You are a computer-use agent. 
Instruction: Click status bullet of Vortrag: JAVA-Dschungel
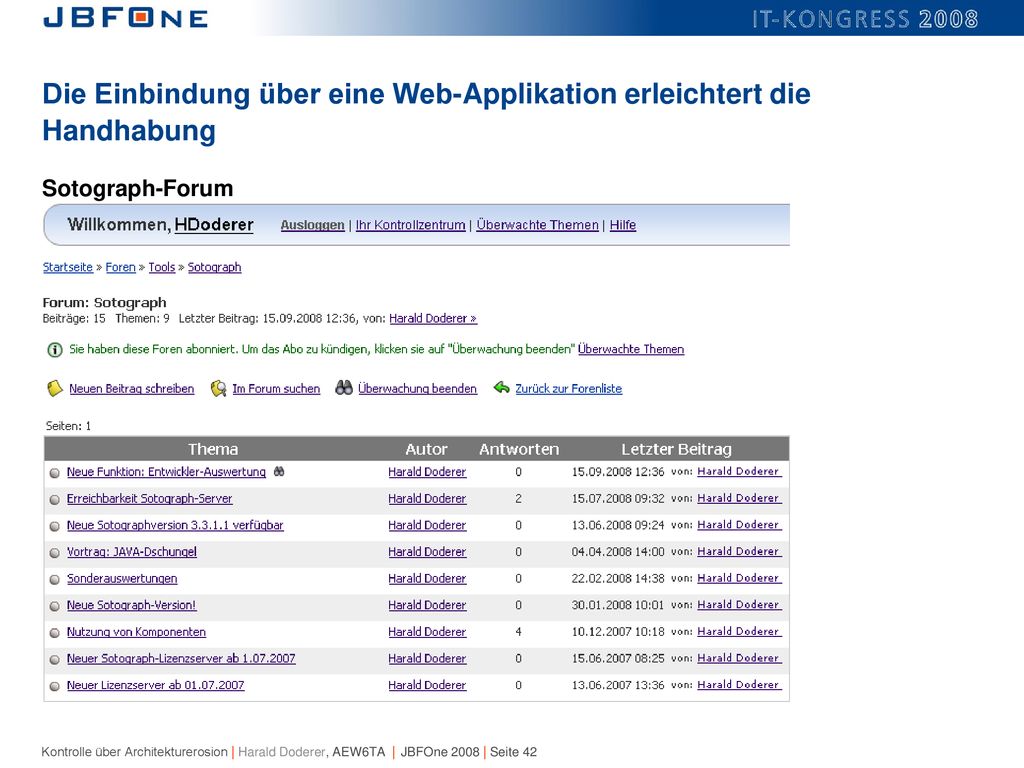[55, 553]
